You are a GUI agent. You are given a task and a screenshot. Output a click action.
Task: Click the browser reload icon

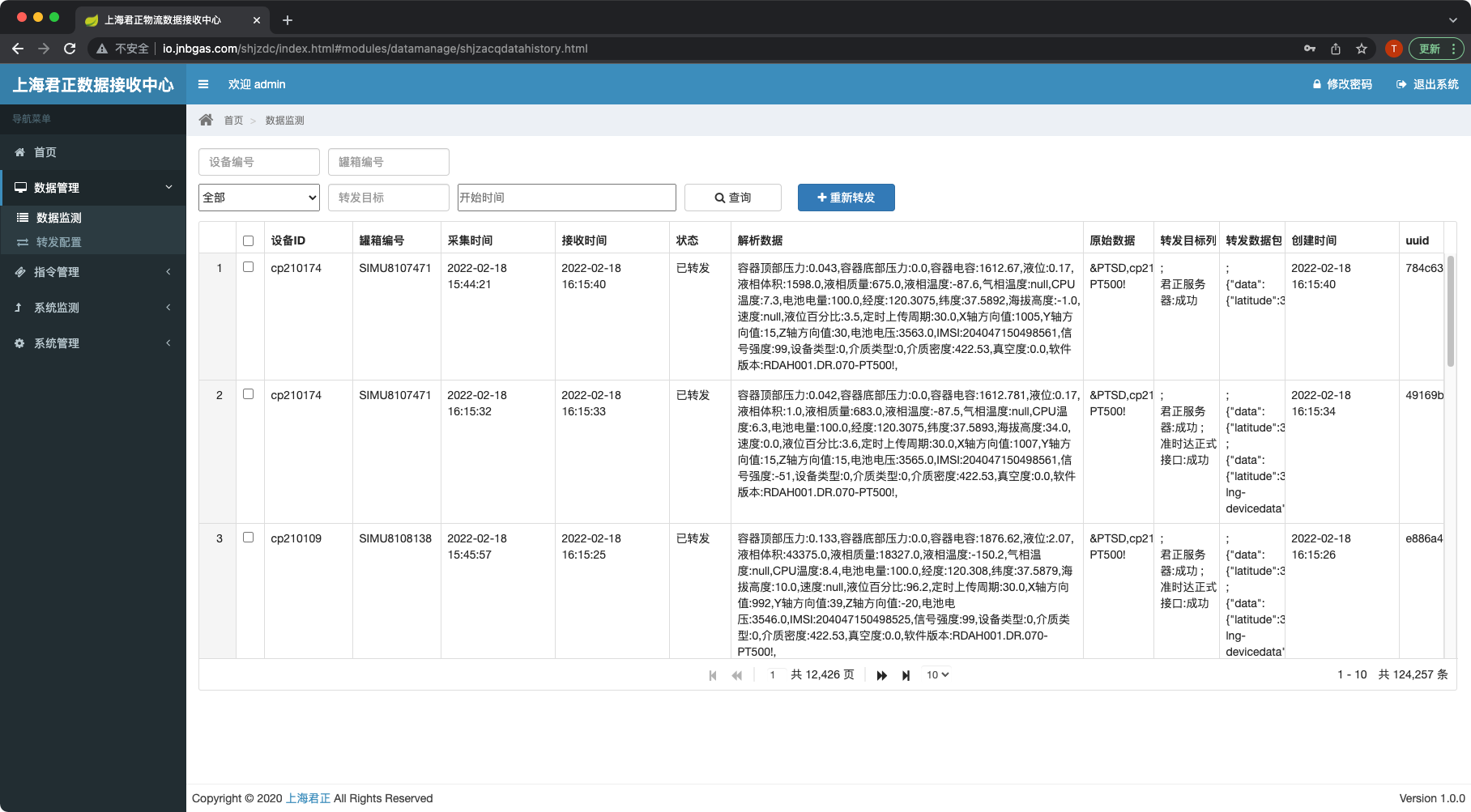tap(70, 49)
